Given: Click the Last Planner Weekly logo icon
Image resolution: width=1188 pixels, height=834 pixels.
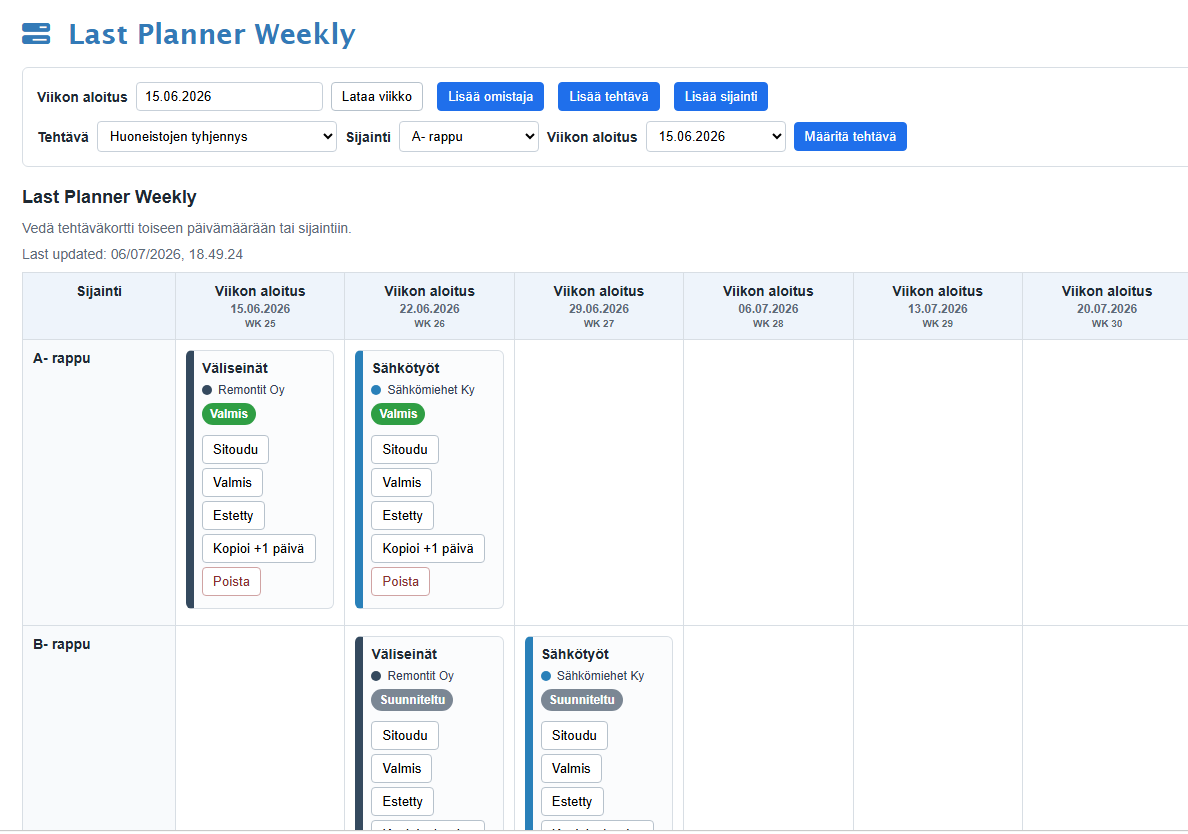Looking at the screenshot, I should point(36,34).
